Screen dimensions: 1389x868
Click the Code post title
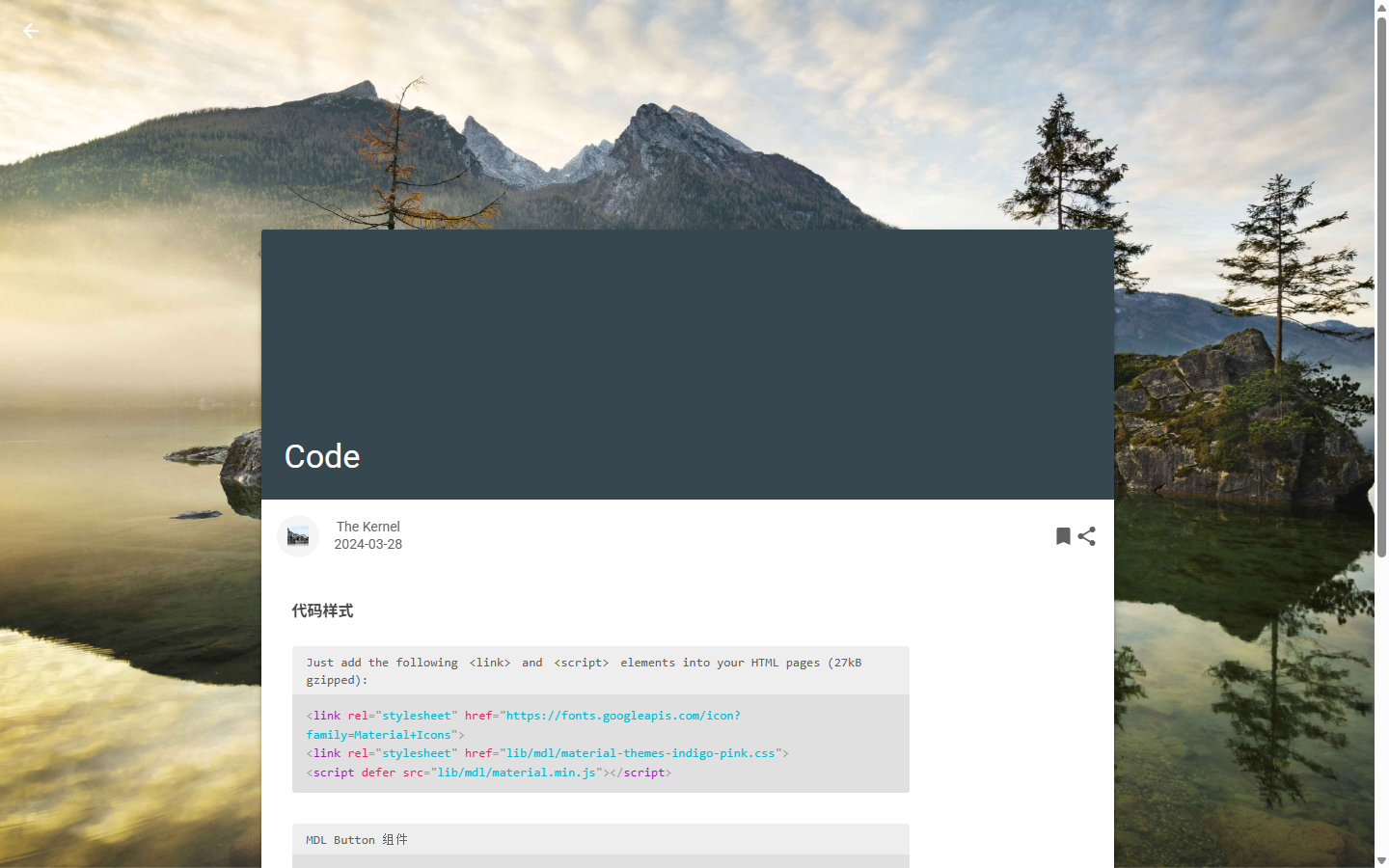pos(322,456)
